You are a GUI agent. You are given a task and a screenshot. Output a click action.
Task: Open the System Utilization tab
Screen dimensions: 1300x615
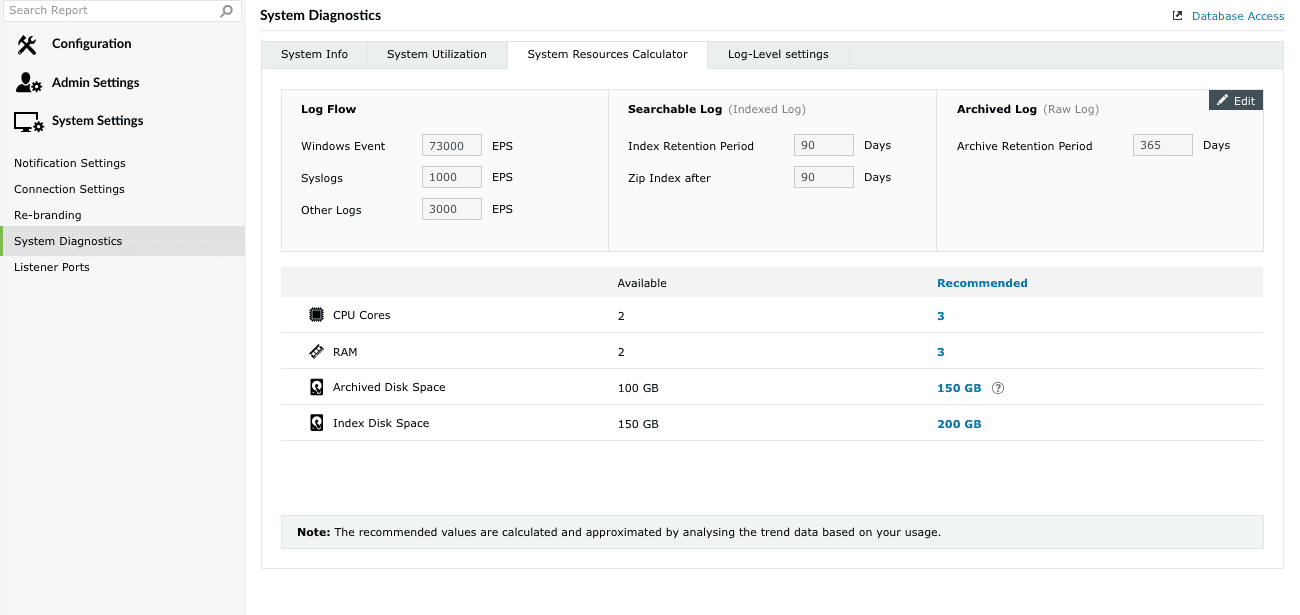click(x=437, y=54)
